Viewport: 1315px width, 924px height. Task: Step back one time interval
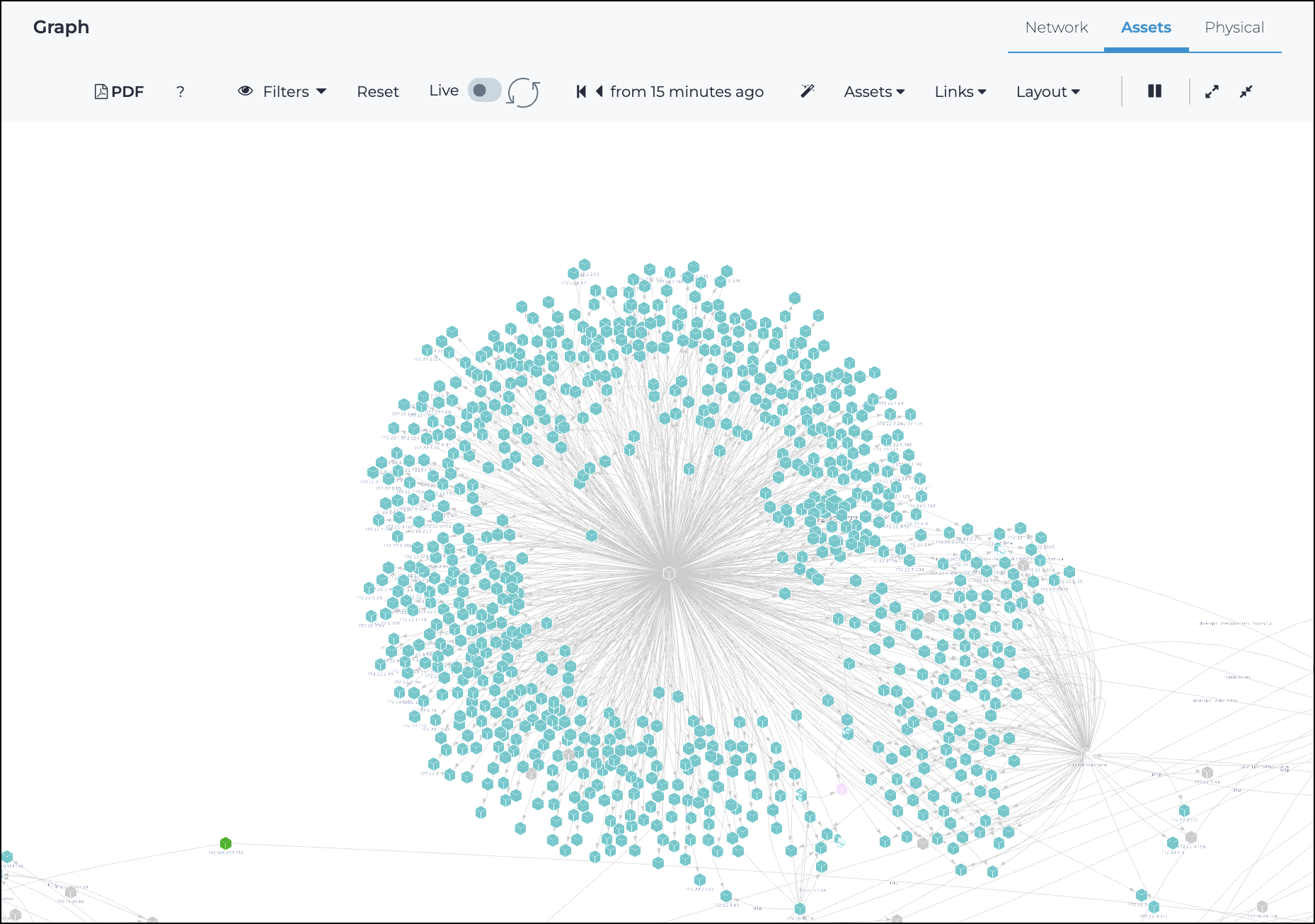pyautogui.click(x=599, y=92)
